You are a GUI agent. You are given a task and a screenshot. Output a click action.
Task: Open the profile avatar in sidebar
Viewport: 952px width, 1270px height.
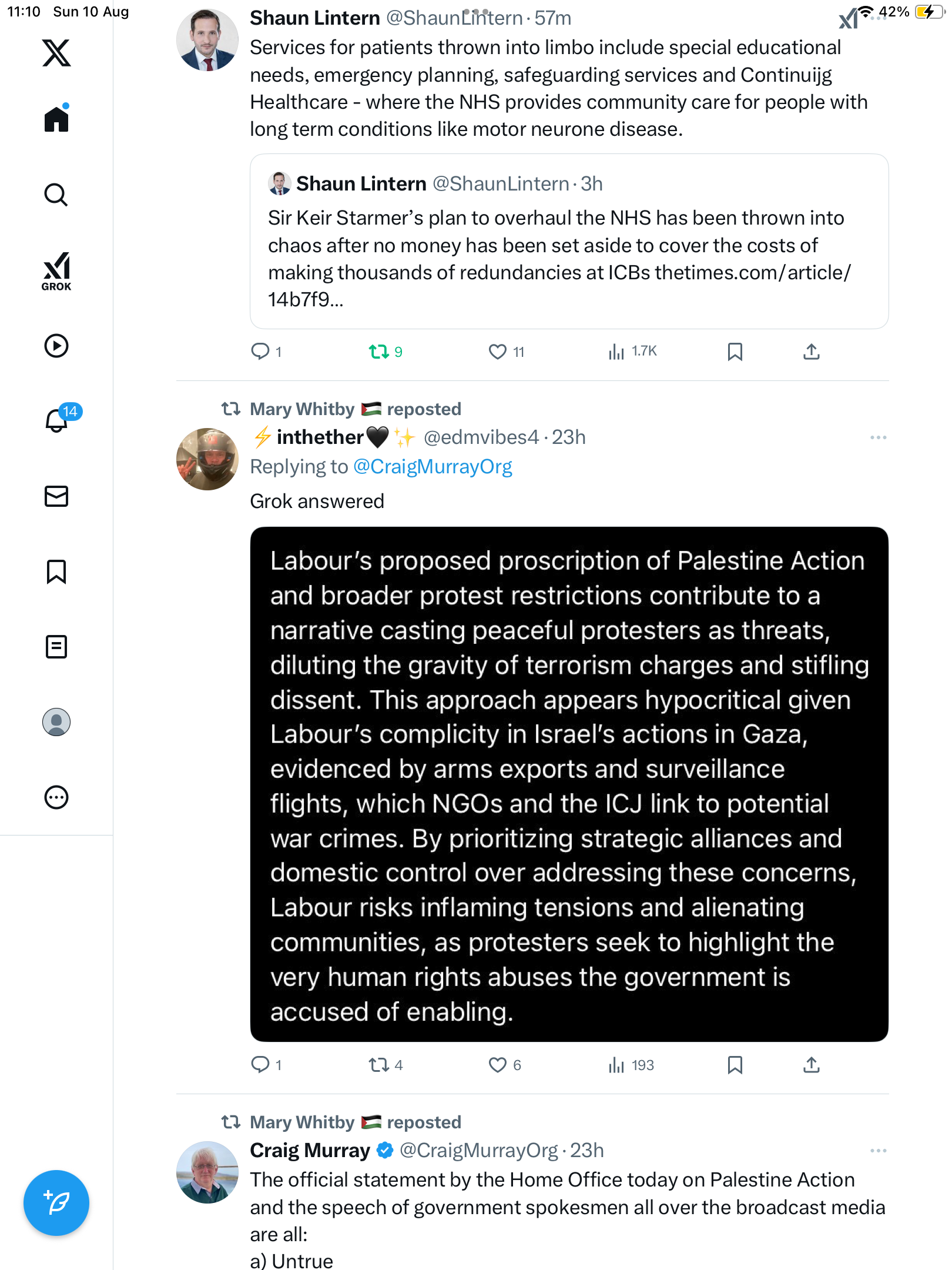(x=56, y=722)
